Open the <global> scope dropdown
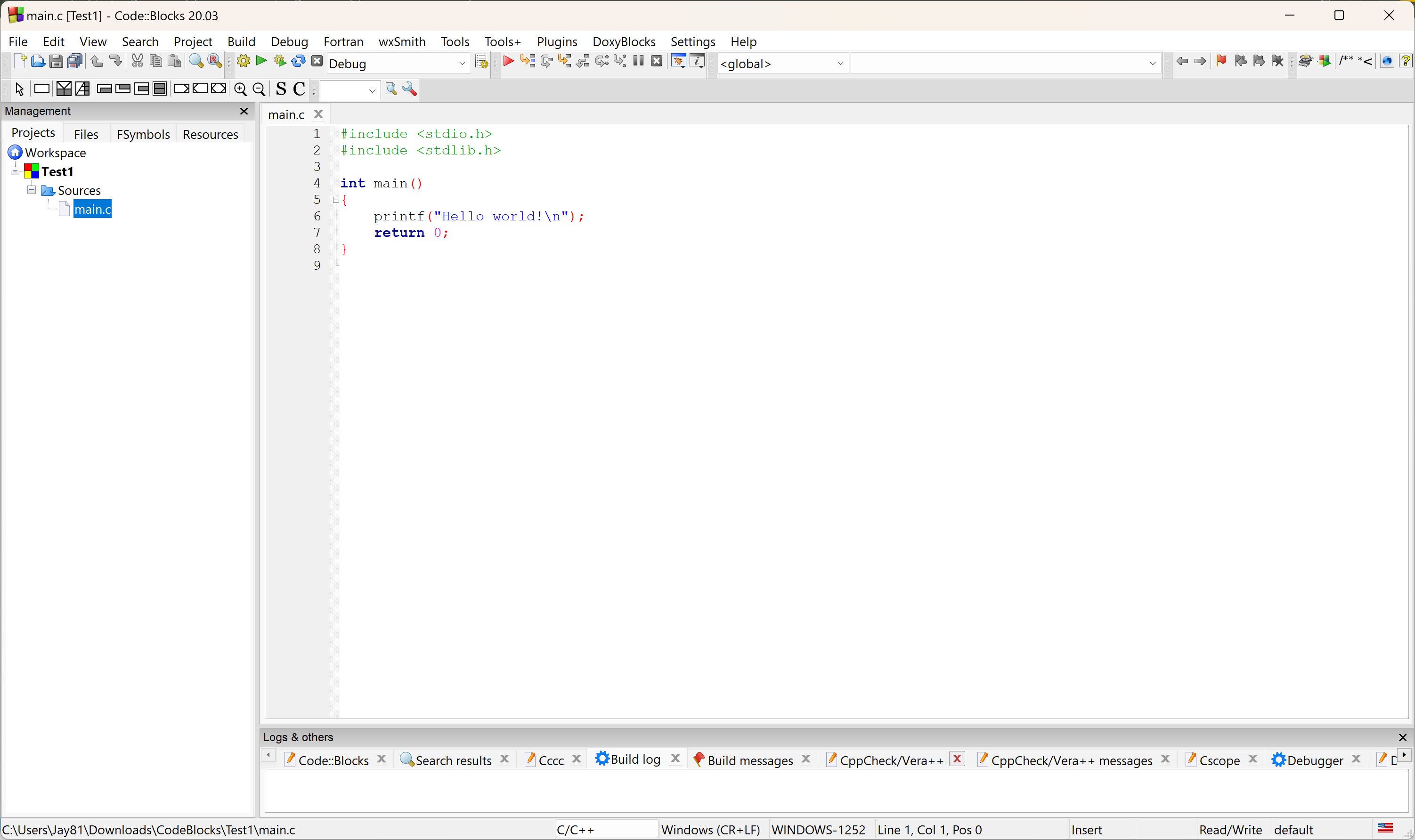Image resolution: width=1415 pixels, height=840 pixels. [x=840, y=64]
